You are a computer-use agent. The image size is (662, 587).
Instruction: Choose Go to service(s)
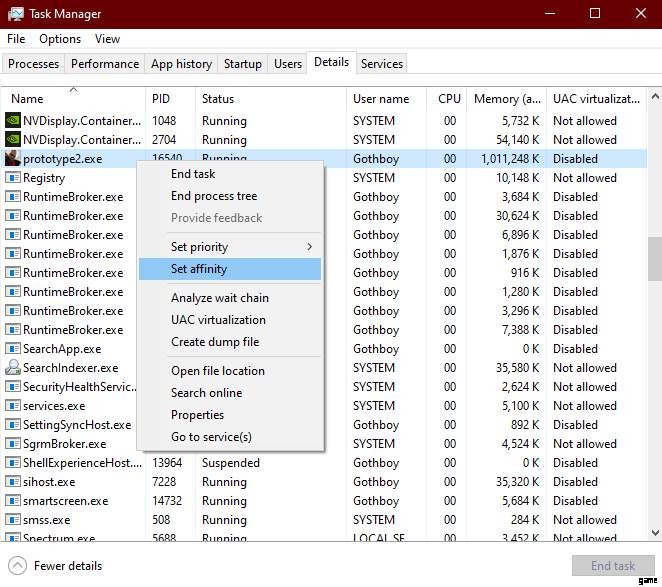pos(230,437)
